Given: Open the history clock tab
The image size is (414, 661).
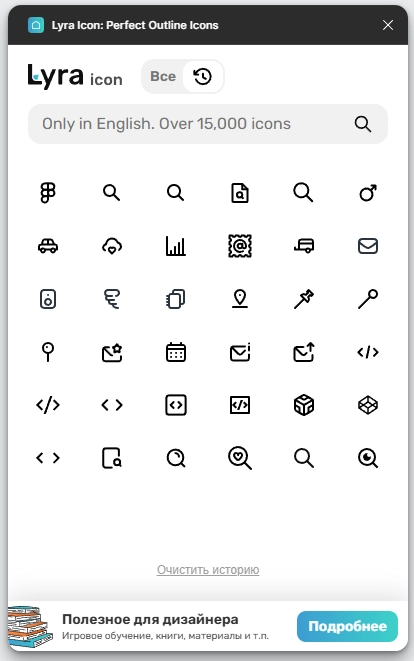Looking at the screenshot, I should [203, 76].
